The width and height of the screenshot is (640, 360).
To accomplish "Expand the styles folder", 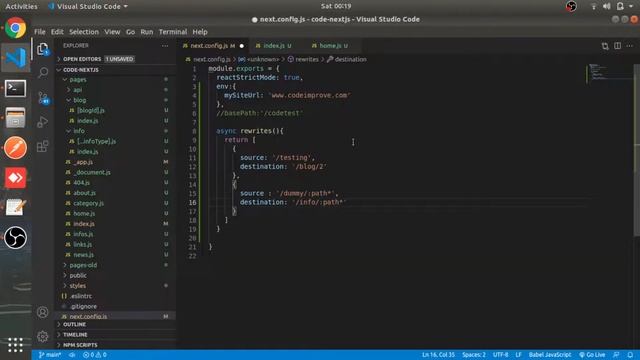I will tap(116, 286).
